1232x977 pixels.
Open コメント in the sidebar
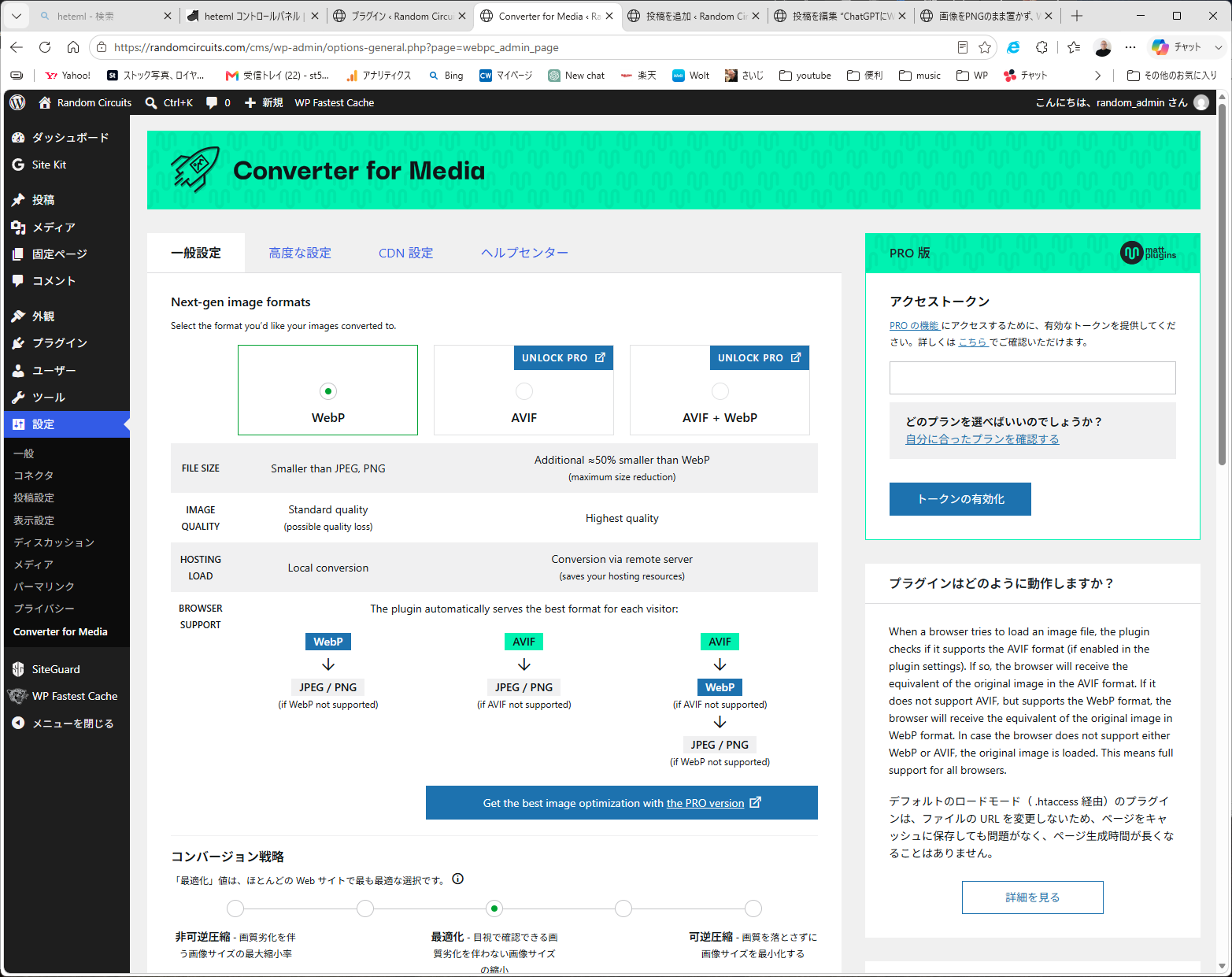tap(67, 281)
